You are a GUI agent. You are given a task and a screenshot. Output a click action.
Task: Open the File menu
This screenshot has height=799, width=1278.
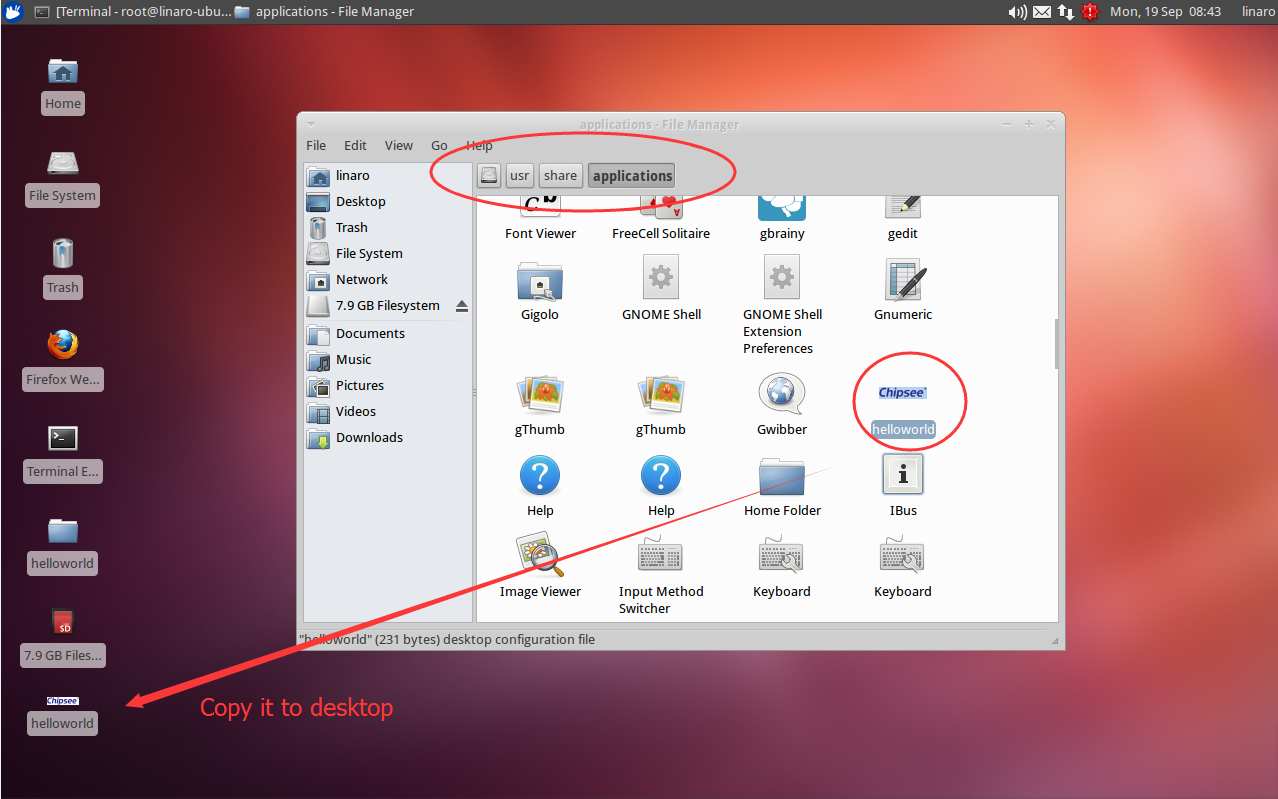(x=316, y=145)
